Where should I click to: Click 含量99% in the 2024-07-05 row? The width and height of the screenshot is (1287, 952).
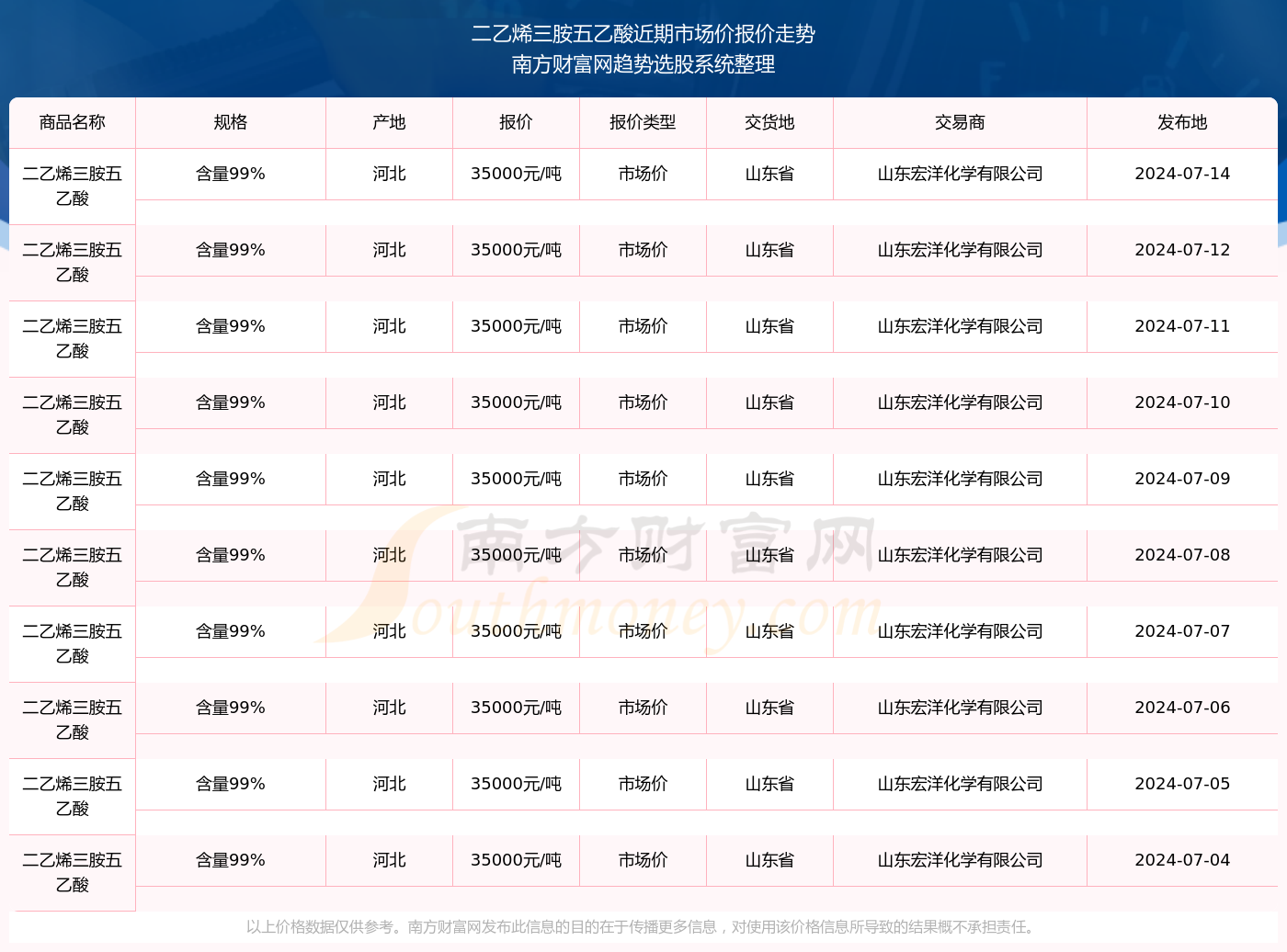231,784
